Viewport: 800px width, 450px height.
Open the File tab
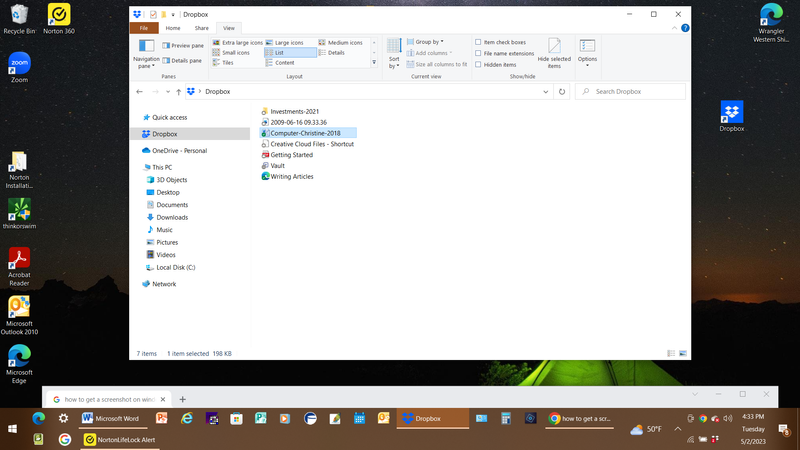tap(144, 28)
